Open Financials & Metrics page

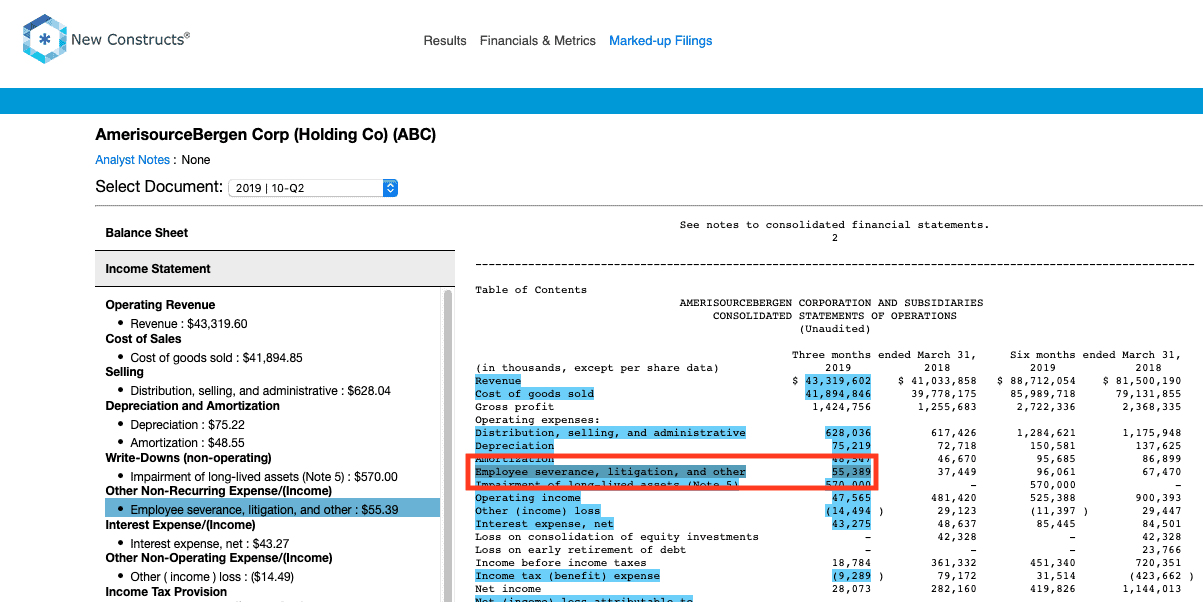coord(538,41)
